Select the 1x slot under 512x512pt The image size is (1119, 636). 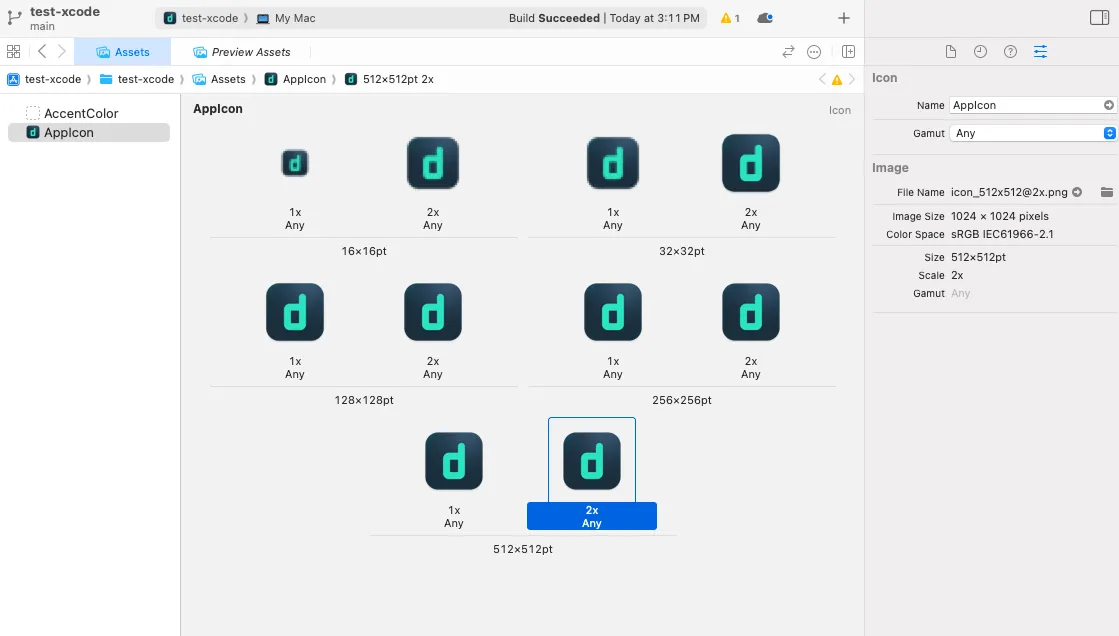click(453, 461)
